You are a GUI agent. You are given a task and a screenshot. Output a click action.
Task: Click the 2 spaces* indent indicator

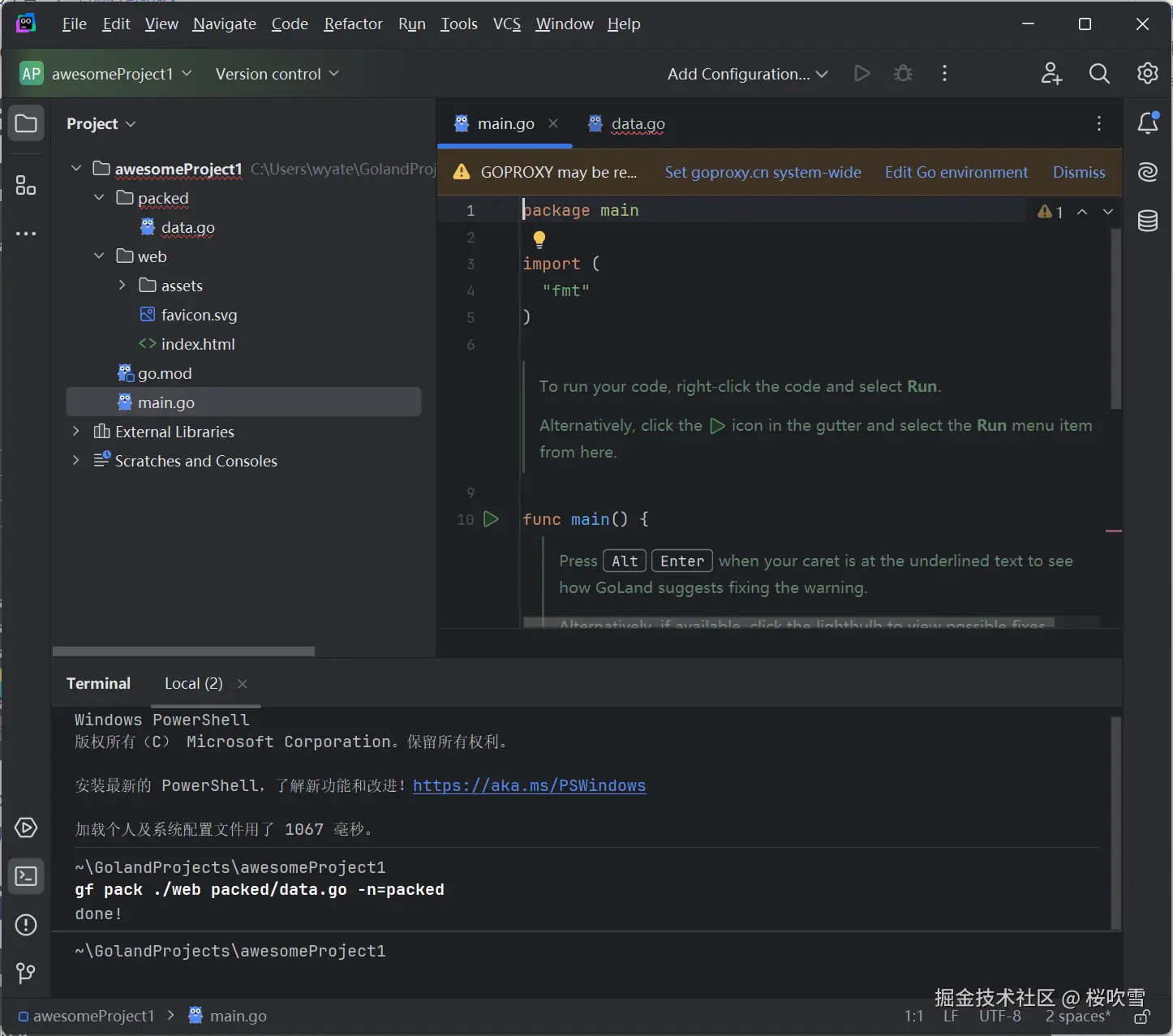(1078, 1017)
